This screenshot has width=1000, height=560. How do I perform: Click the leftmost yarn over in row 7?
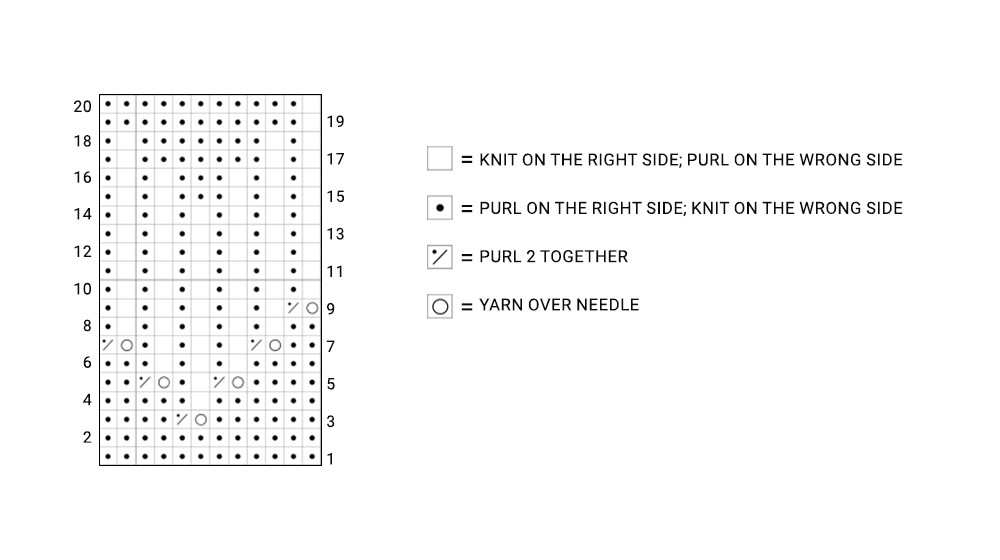pos(126,345)
